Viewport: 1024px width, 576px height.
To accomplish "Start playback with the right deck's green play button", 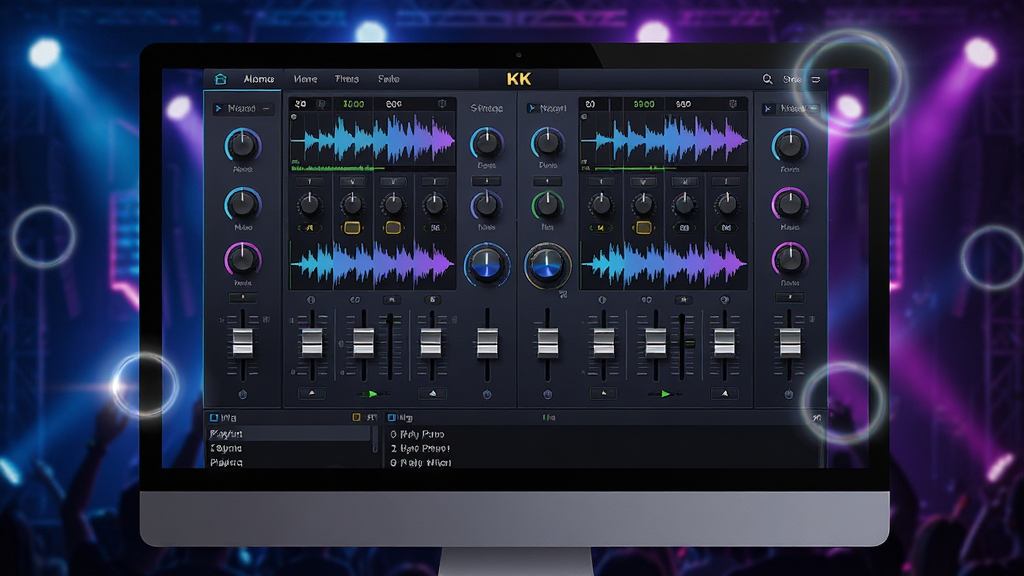I will tap(665, 394).
